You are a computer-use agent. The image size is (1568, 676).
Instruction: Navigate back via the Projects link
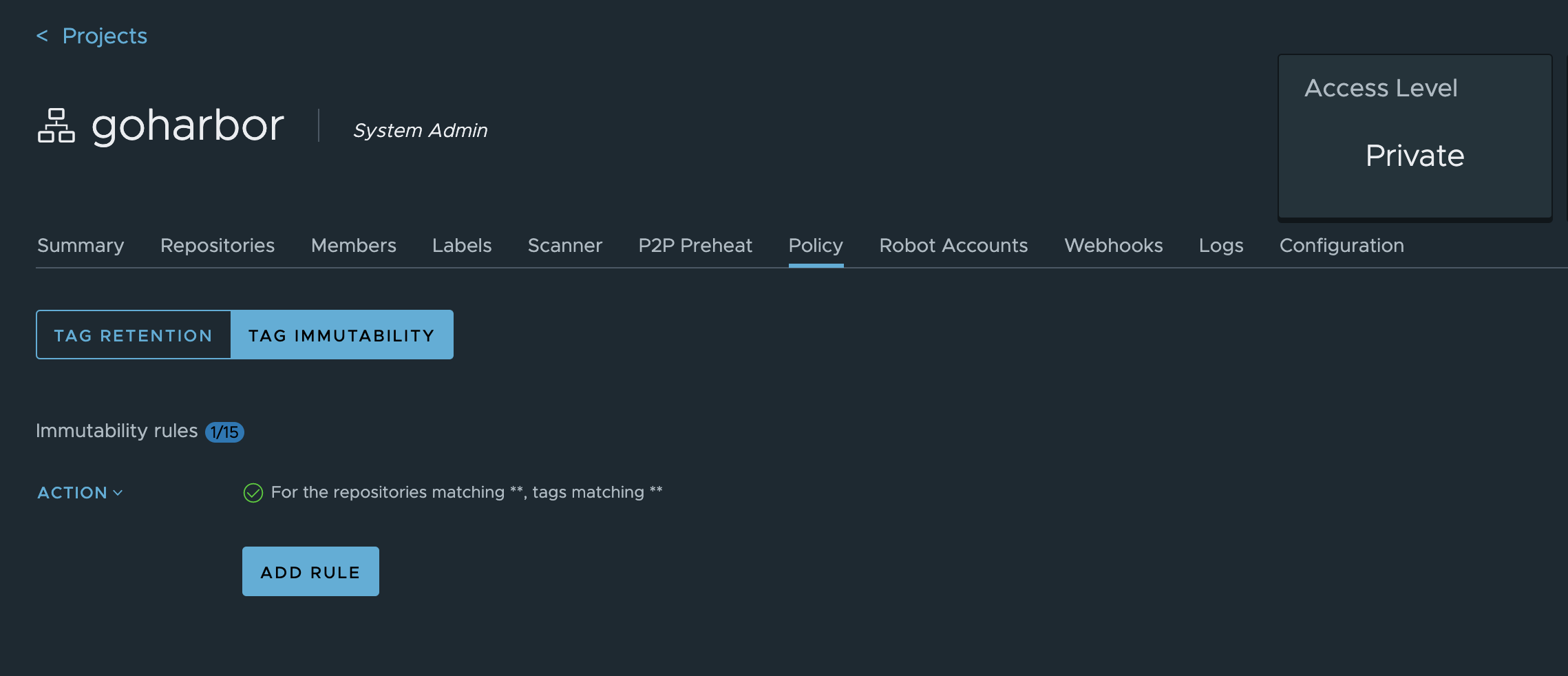pos(105,35)
